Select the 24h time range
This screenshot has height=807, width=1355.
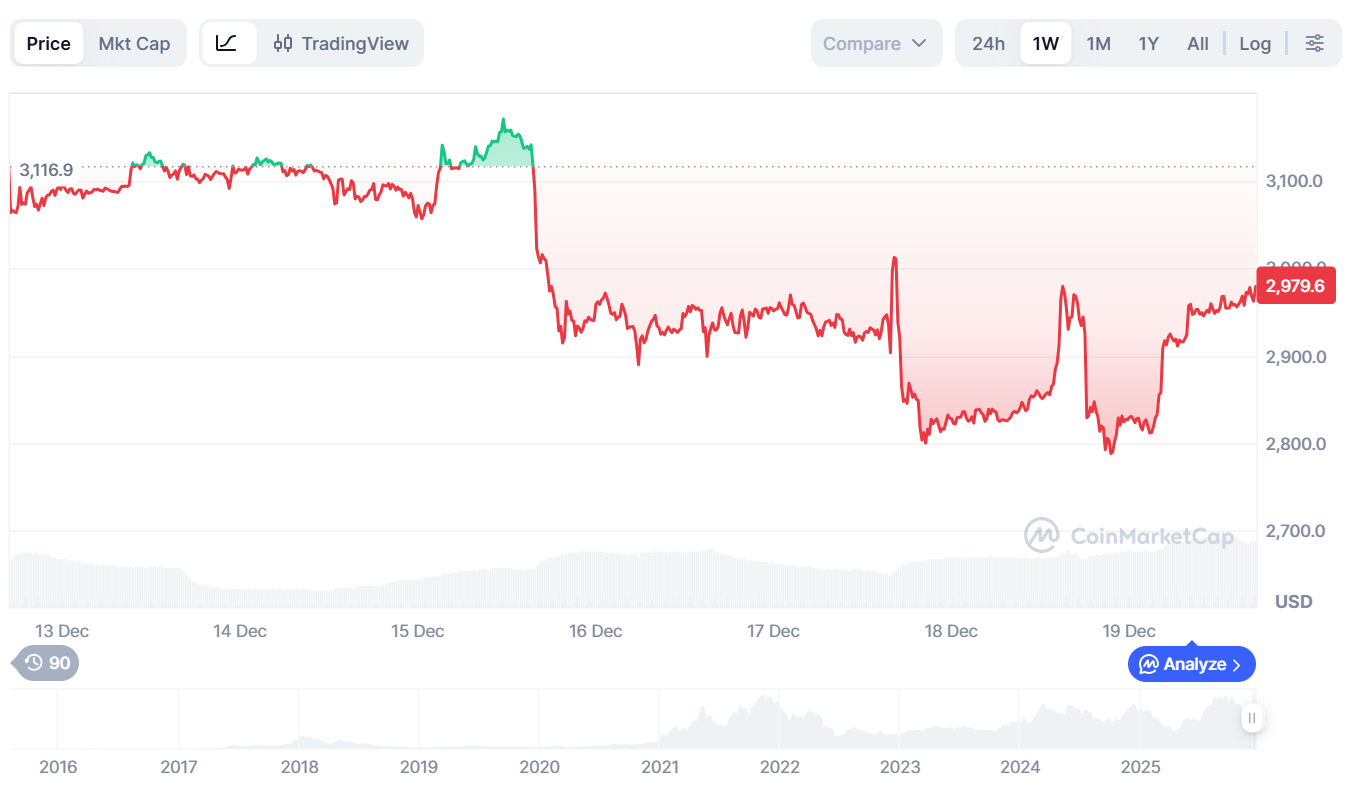(988, 43)
